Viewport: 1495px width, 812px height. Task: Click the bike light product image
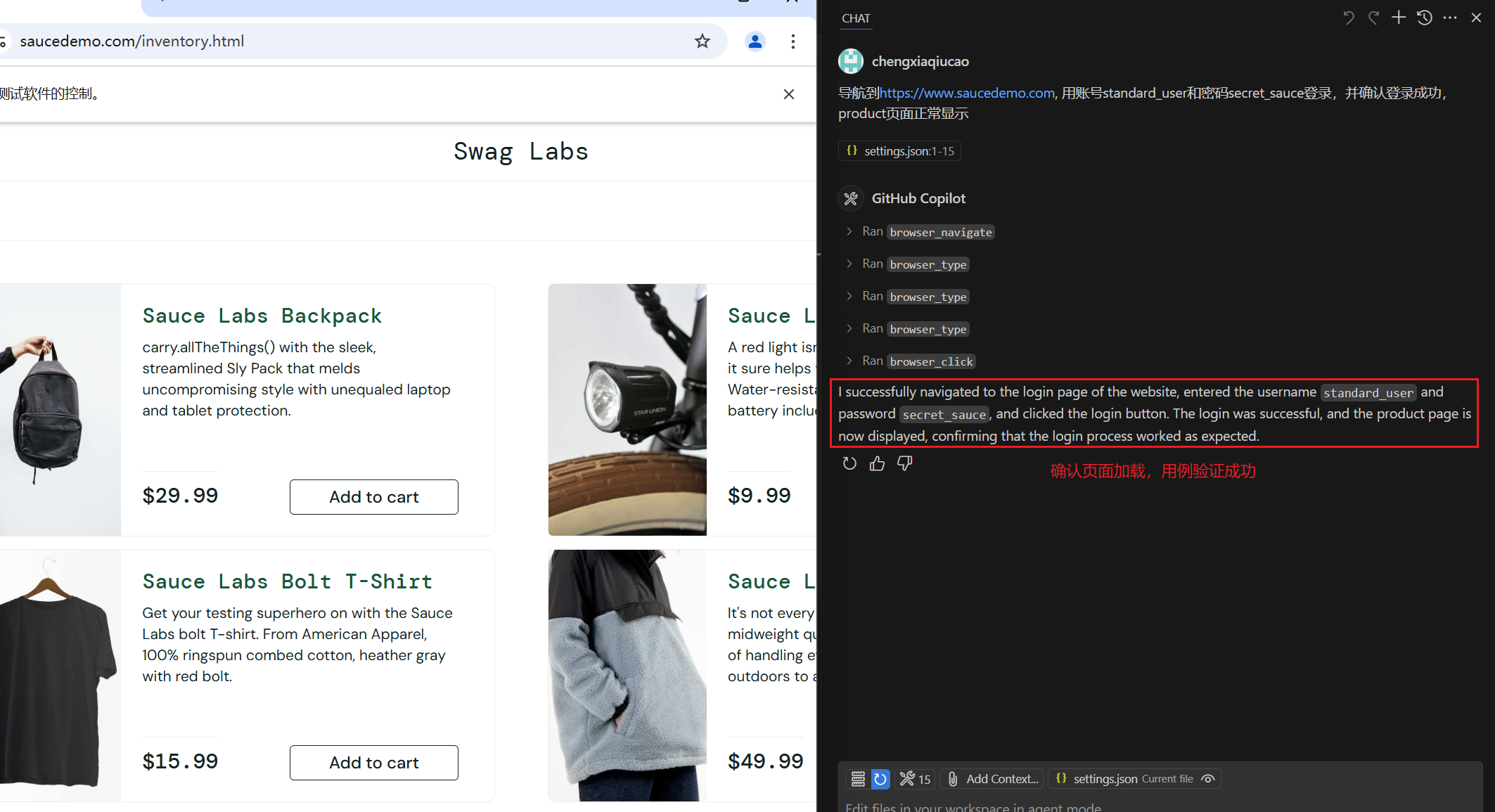[627, 410]
